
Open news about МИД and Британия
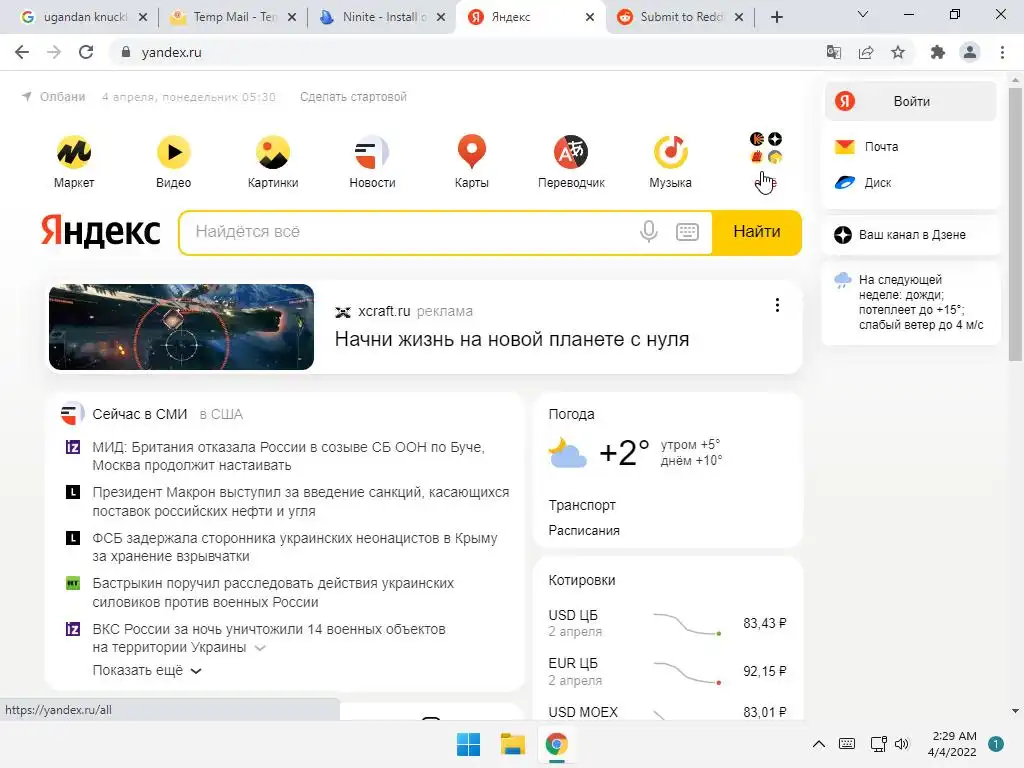[x=288, y=456]
